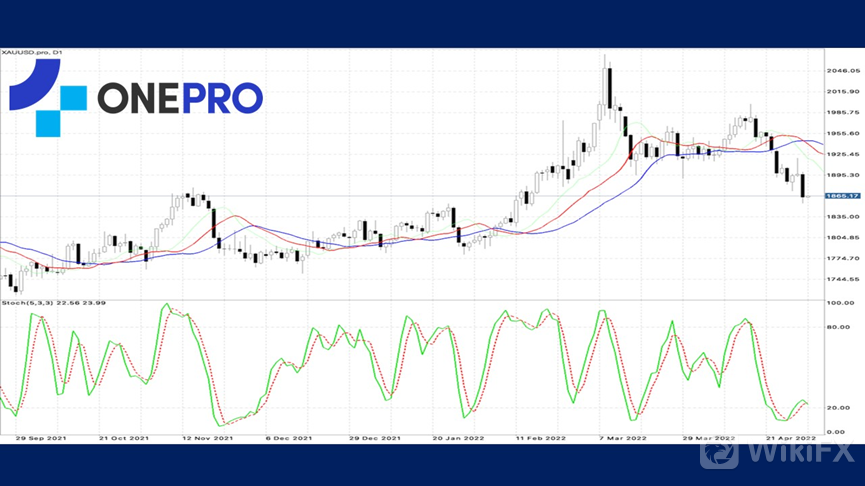Screen dimensions: 865x486
Task: Click the 1804.85 price axis label
Action: 843,238
